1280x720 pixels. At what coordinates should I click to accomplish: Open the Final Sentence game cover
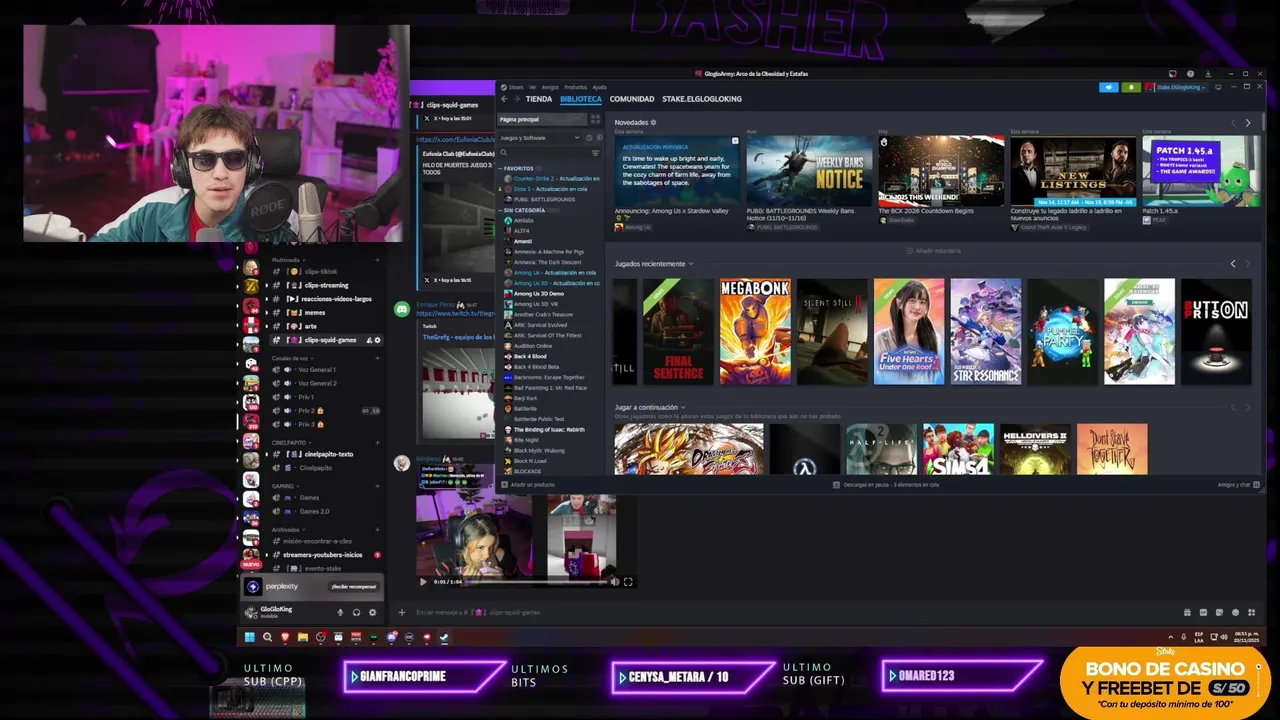(678, 332)
